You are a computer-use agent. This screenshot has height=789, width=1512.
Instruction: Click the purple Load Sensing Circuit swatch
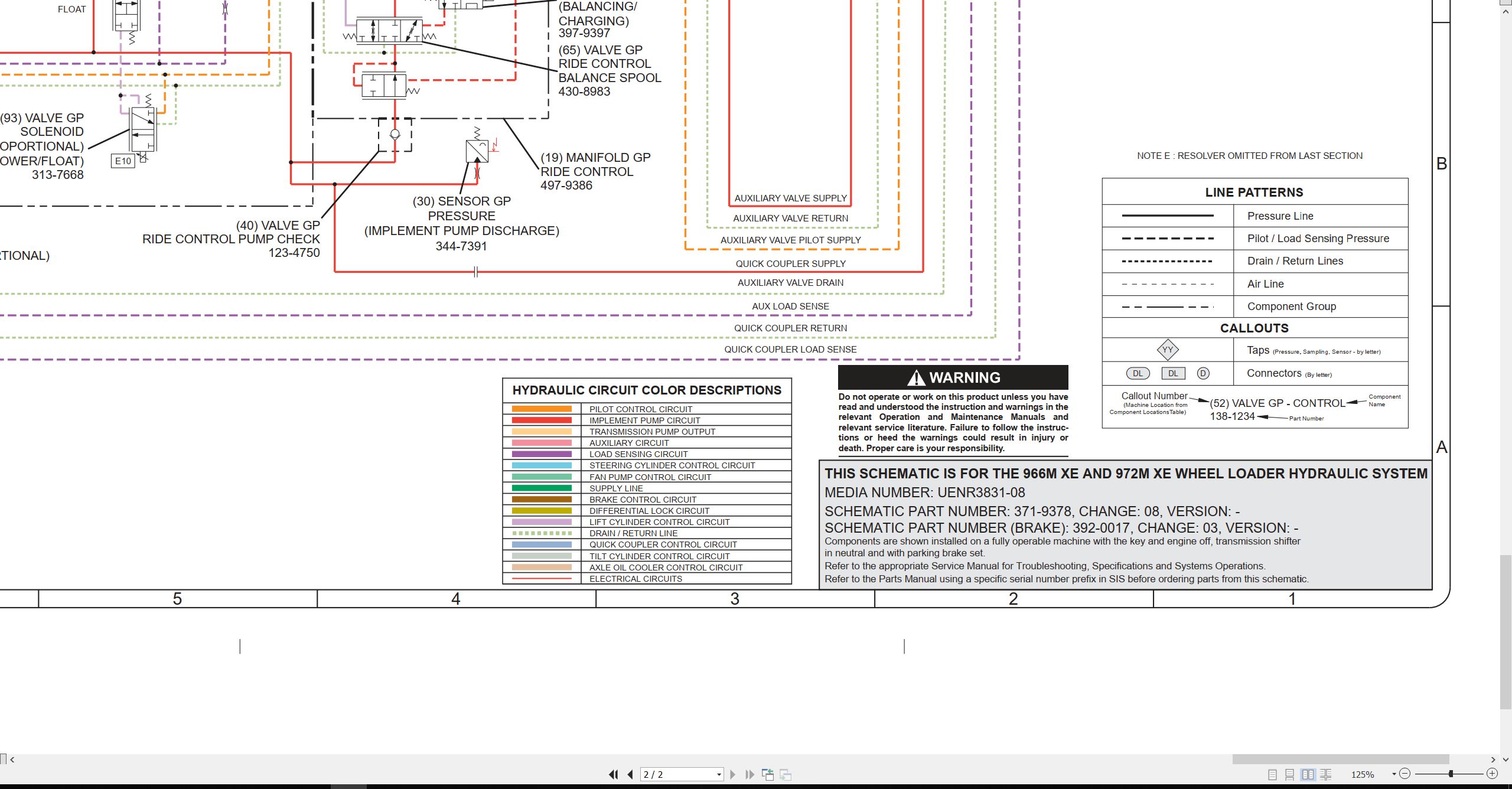coord(542,454)
